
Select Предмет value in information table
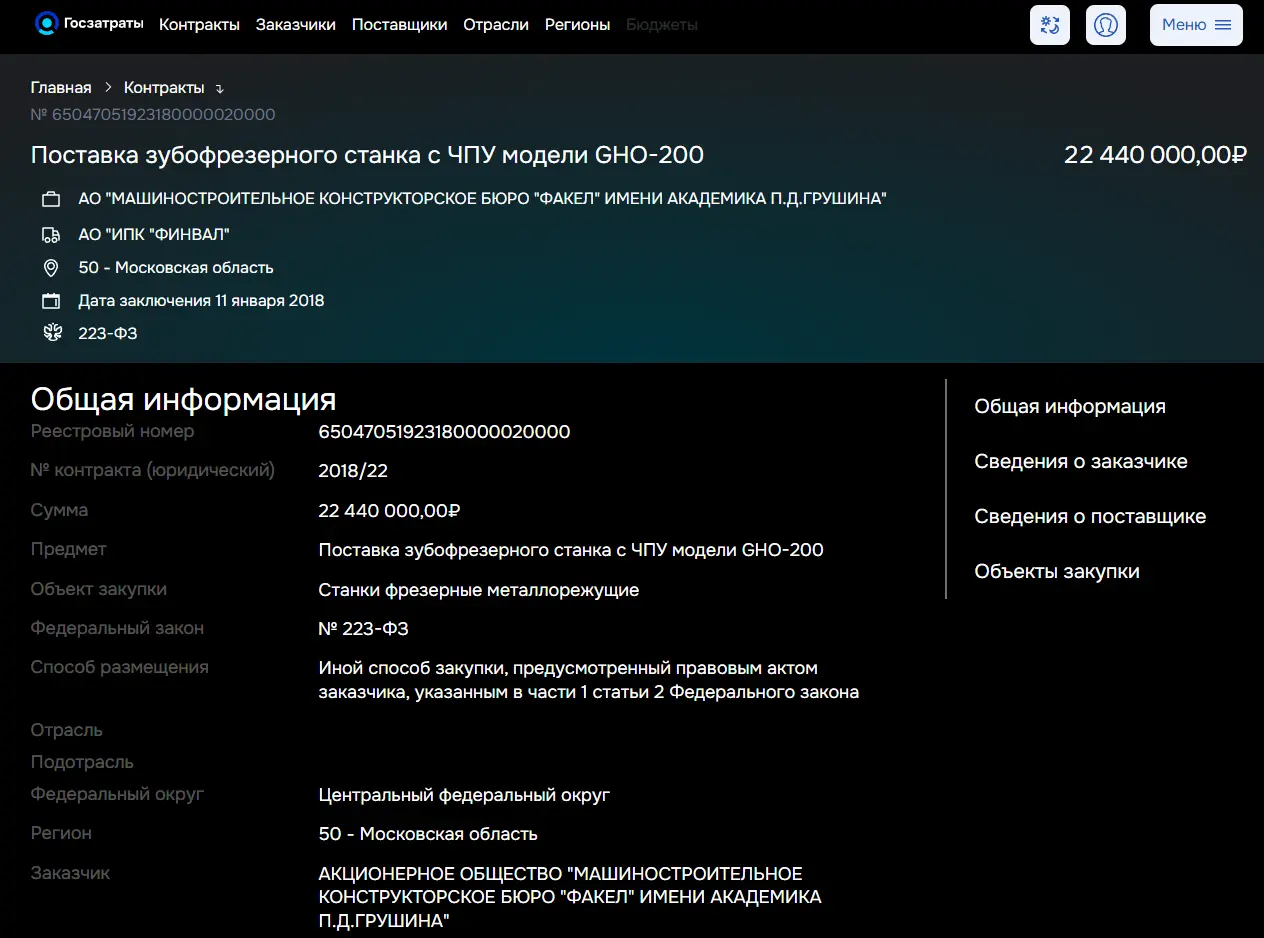click(x=571, y=550)
